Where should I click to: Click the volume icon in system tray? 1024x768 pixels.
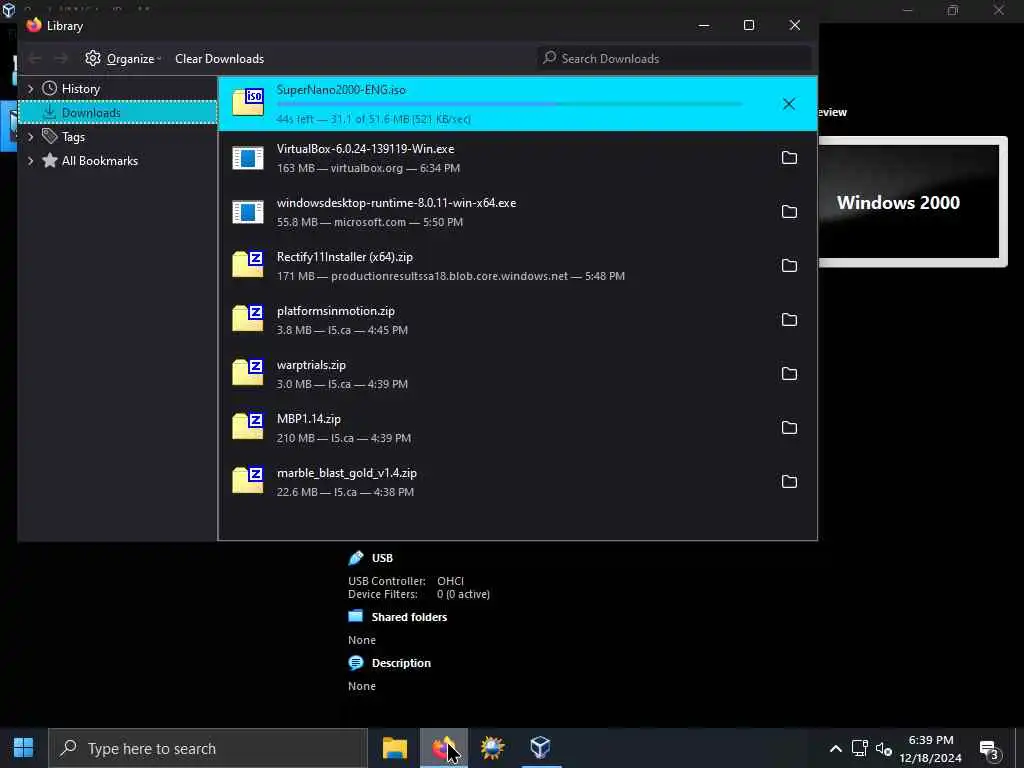pos(884,749)
